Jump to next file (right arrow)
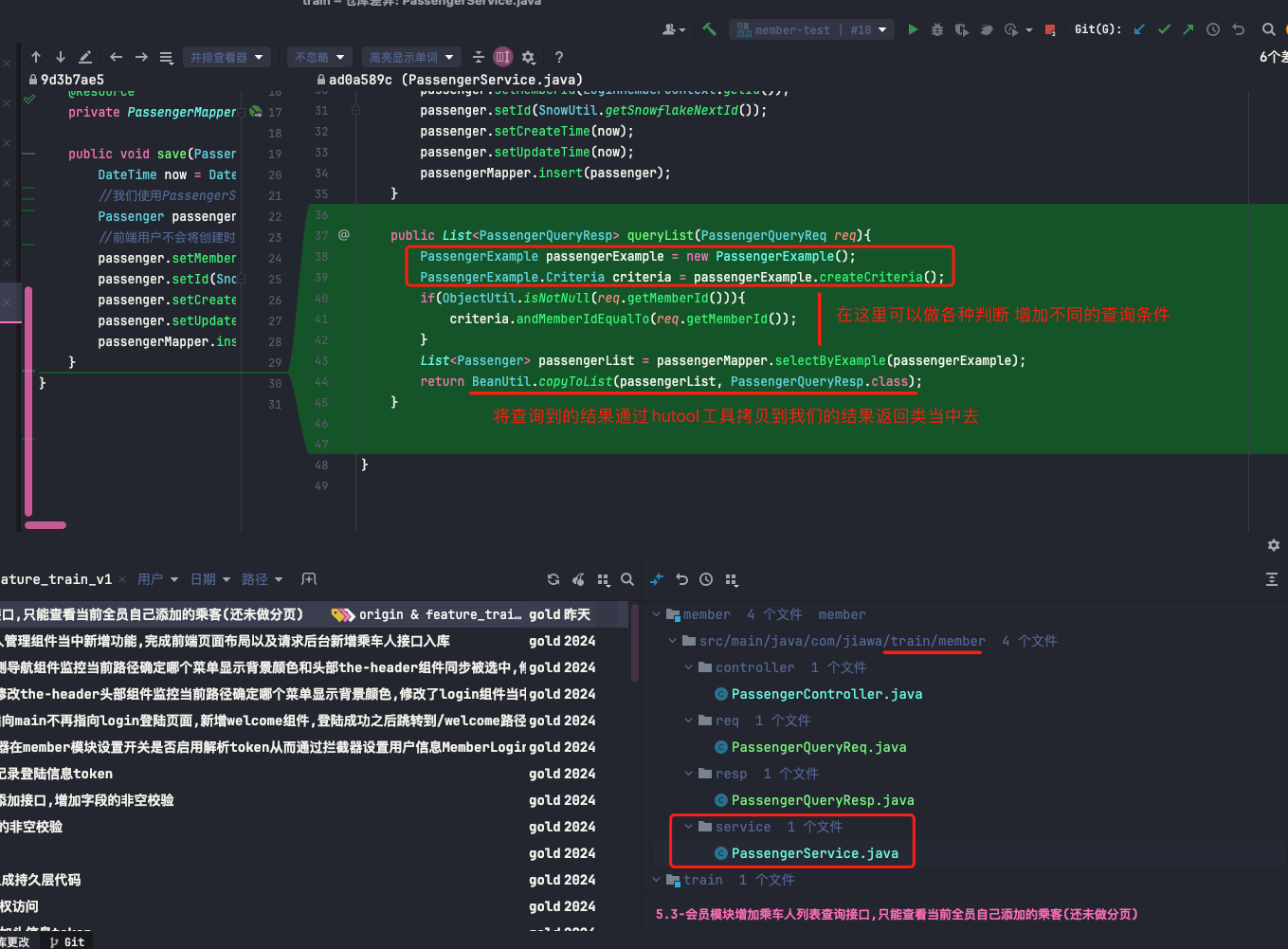 click(x=141, y=57)
